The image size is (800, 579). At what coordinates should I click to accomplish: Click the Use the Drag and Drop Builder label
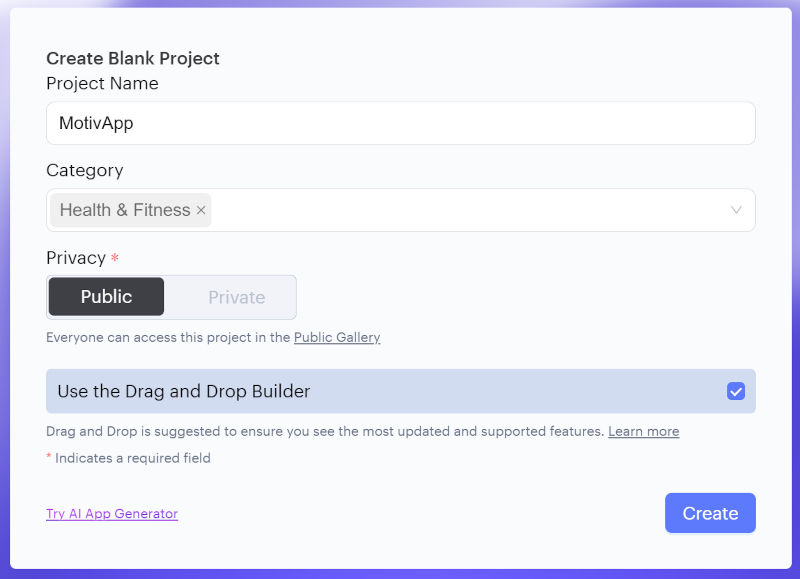click(184, 391)
